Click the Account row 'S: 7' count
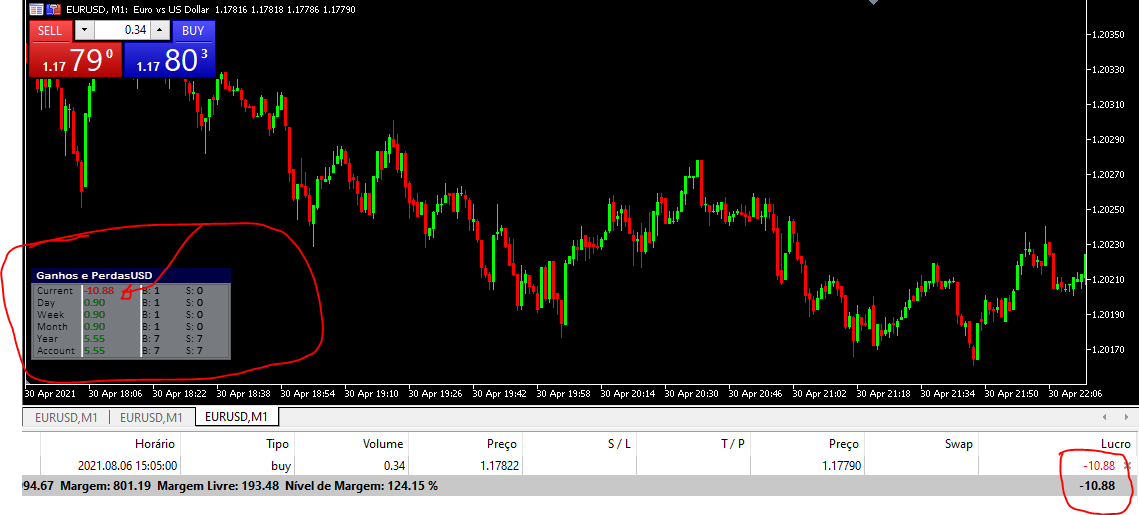 click(195, 351)
